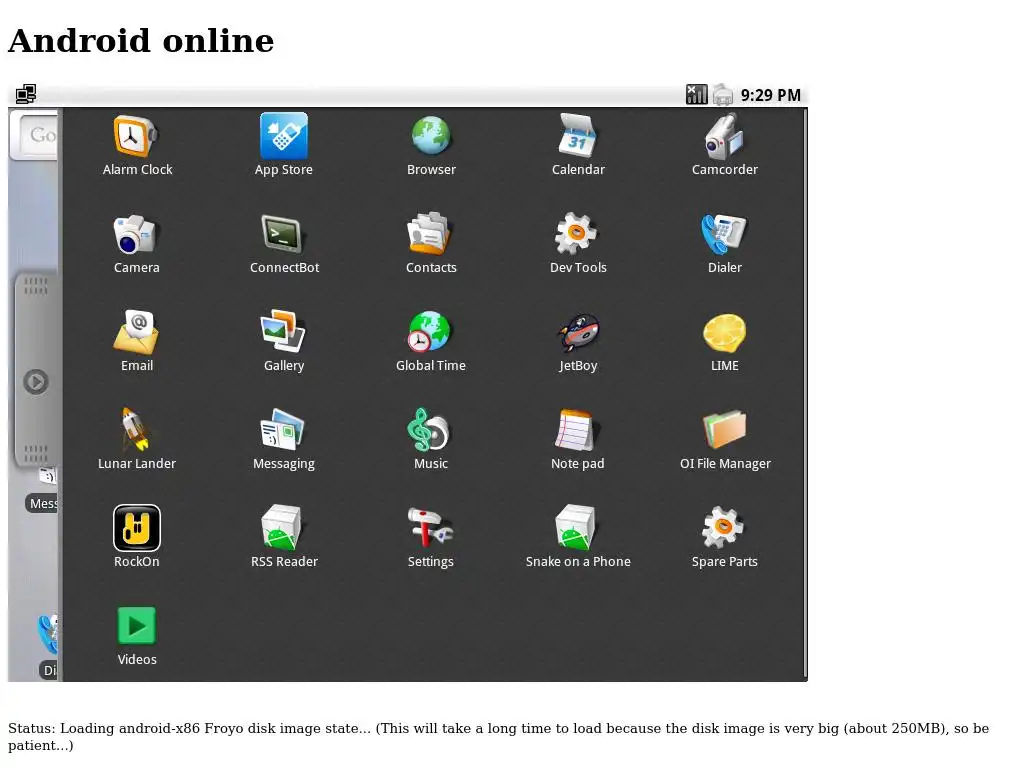Click the Google search box widget
The image size is (1024, 768).
[34, 135]
